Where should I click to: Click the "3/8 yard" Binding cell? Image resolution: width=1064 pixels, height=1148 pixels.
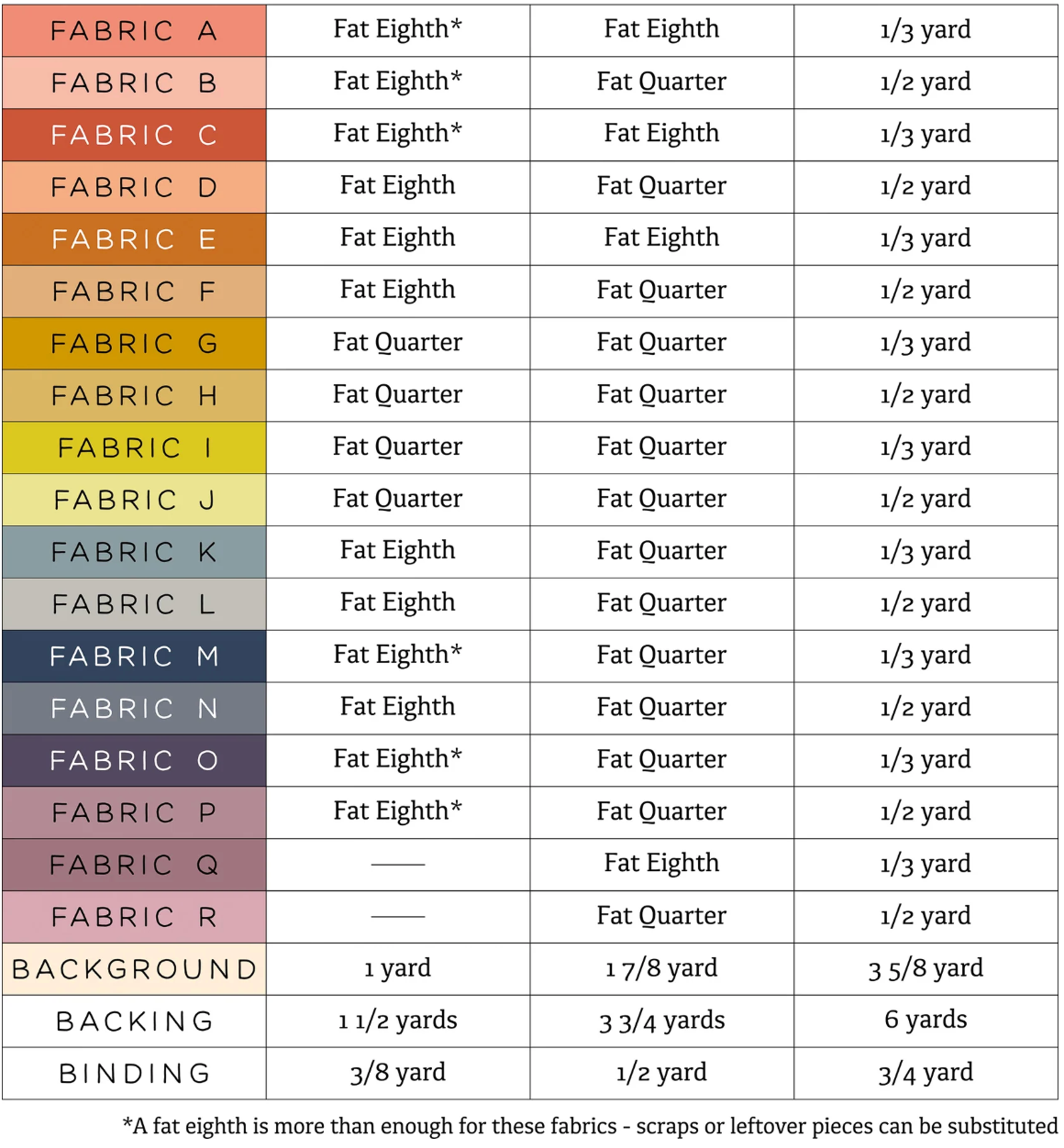coord(397,1073)
